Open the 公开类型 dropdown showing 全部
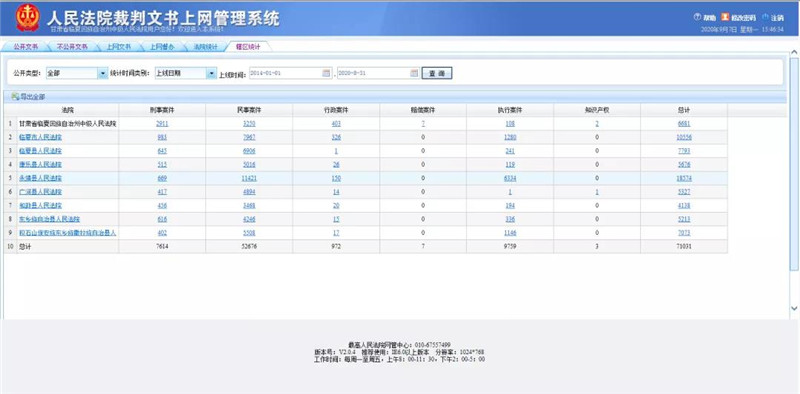Image resolution: width=800 pixels, height=394 pixels. coord(102,73)
